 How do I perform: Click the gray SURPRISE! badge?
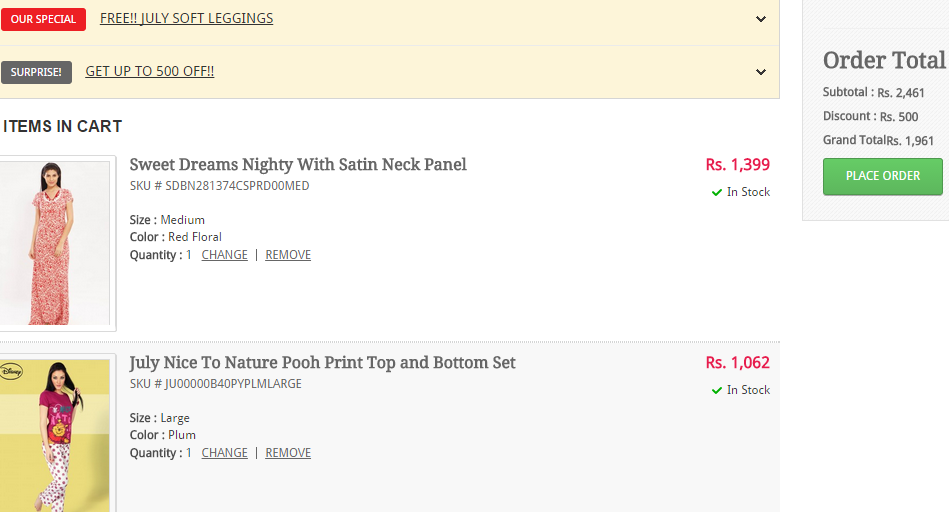(36, 72)
